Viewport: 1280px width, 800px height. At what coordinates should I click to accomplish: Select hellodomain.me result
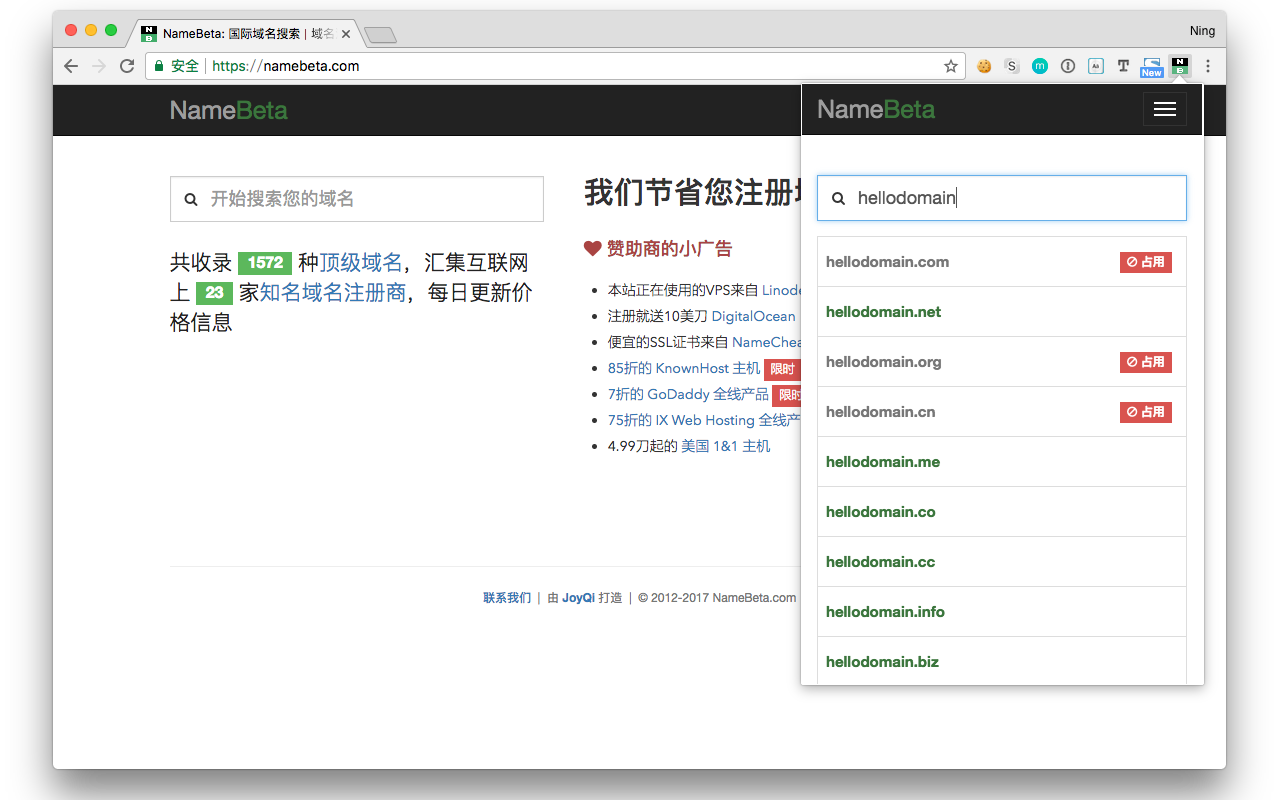point(1002,462)
